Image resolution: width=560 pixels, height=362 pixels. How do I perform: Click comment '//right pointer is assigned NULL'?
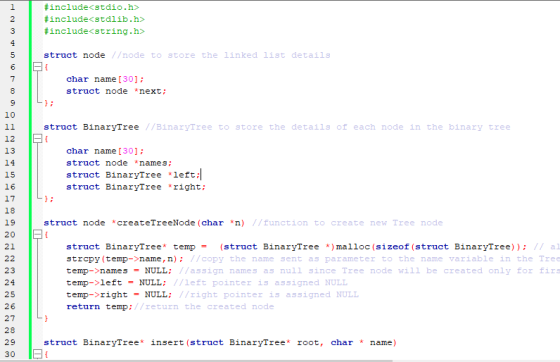point(269,294)
